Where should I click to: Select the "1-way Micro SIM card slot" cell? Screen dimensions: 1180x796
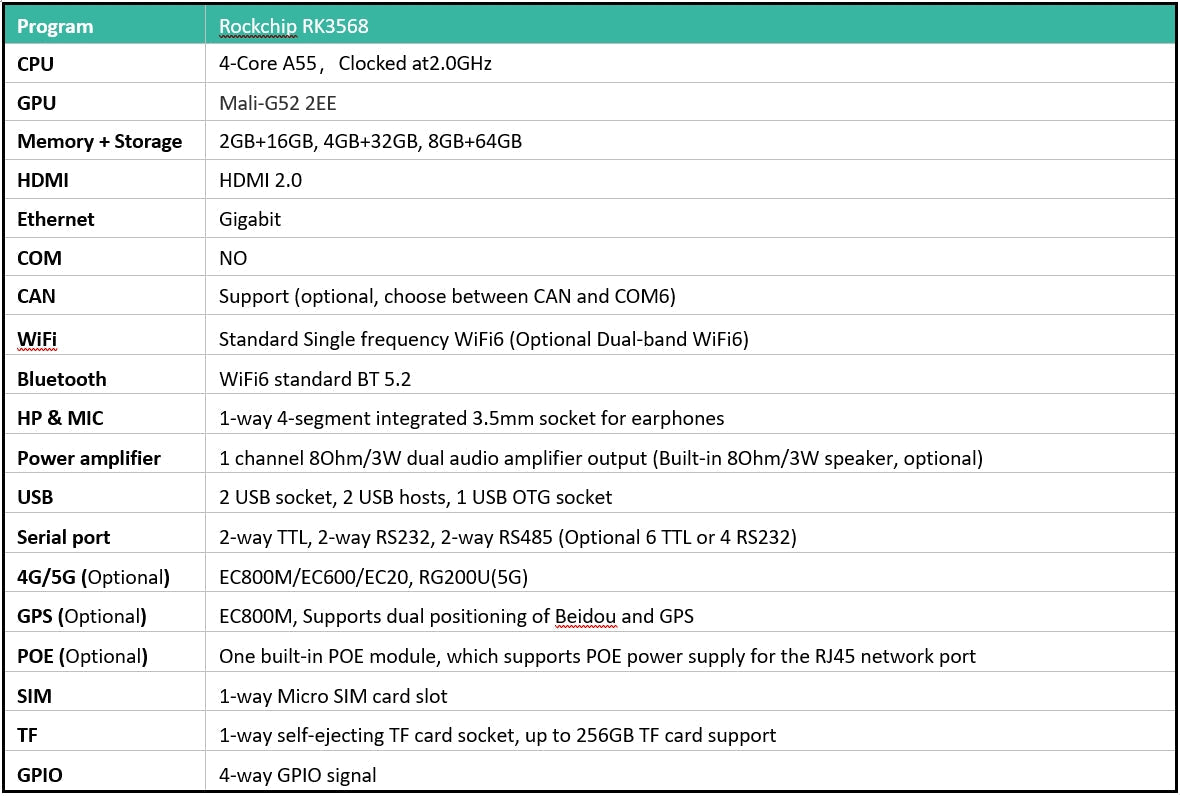click(333, 696)
